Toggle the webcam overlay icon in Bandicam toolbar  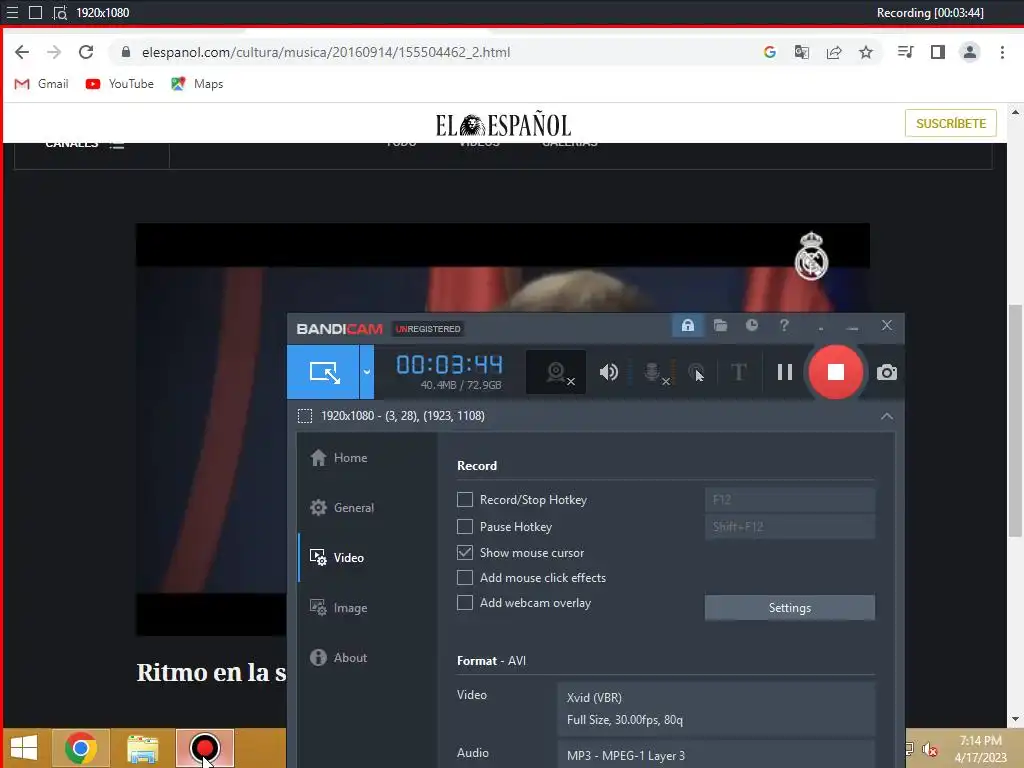point(556,372)
